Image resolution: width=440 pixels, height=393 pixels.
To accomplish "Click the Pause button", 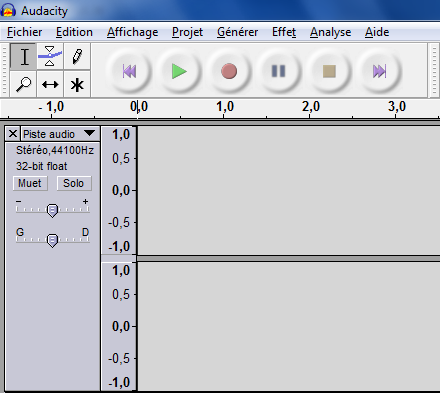I will click(279, 71).
